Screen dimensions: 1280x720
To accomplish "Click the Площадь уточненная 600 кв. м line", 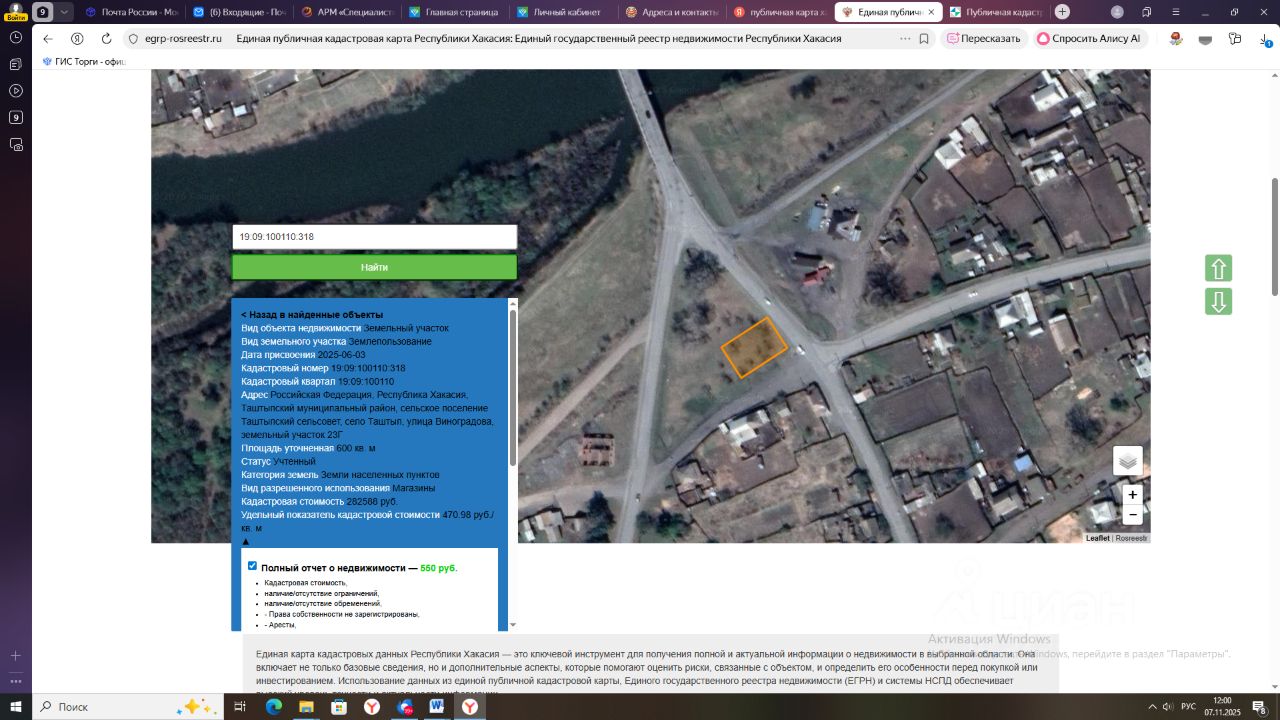I will coord(308,448).
